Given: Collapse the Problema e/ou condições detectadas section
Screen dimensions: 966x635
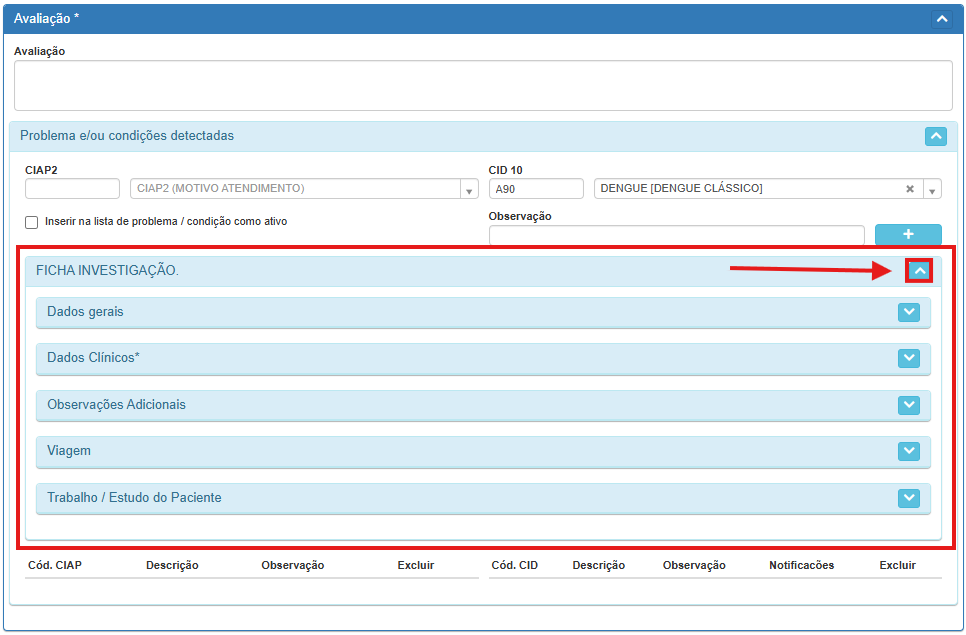Looking at the screenshot, I should (x=935, y=136).
